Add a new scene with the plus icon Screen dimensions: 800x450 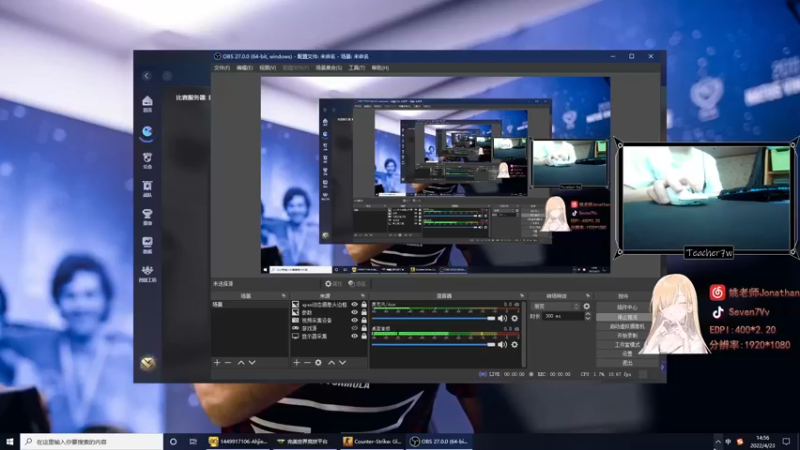(217, 362)
